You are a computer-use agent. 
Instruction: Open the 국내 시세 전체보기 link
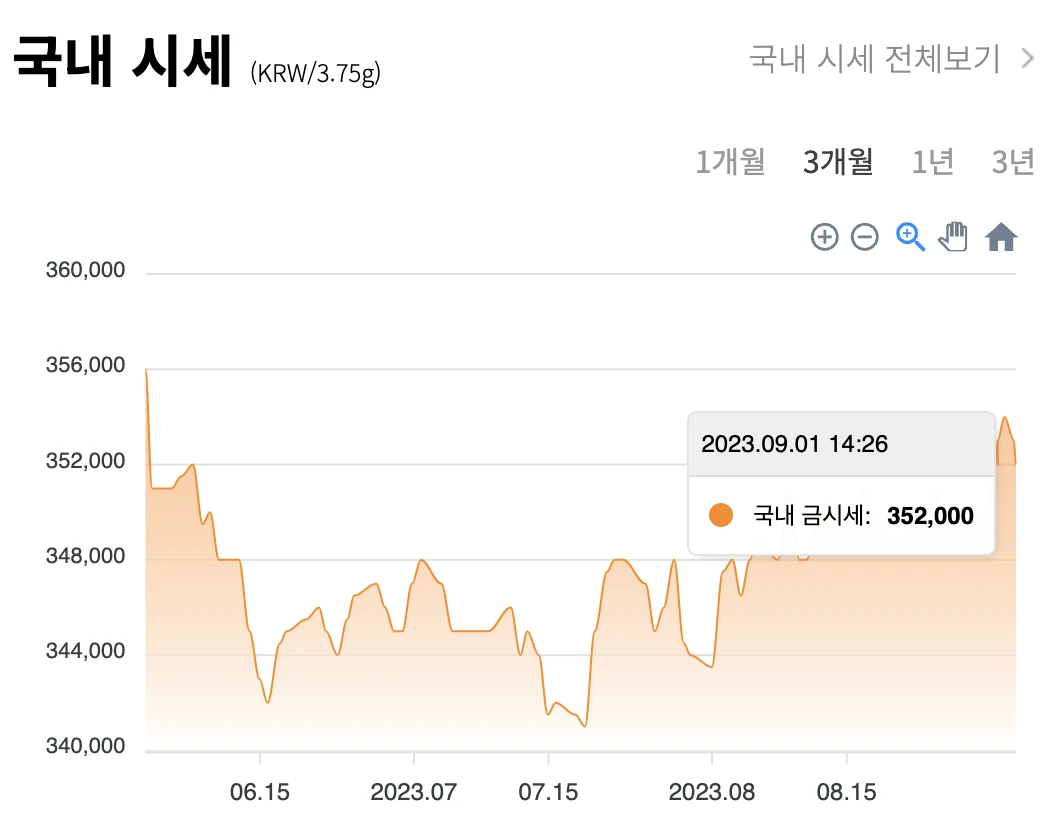(873, 59)
